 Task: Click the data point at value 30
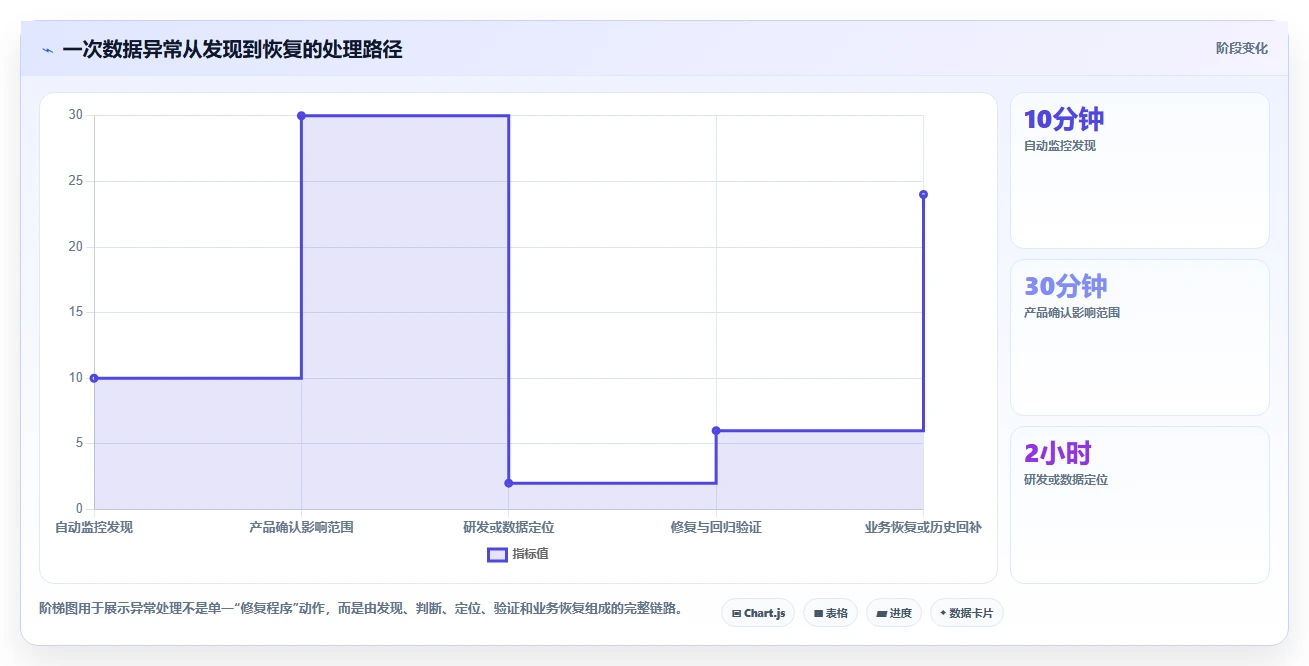coord(301,116)
